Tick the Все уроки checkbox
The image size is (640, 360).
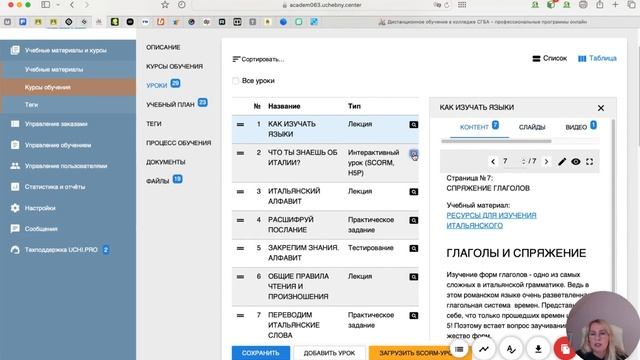(236, 81)
